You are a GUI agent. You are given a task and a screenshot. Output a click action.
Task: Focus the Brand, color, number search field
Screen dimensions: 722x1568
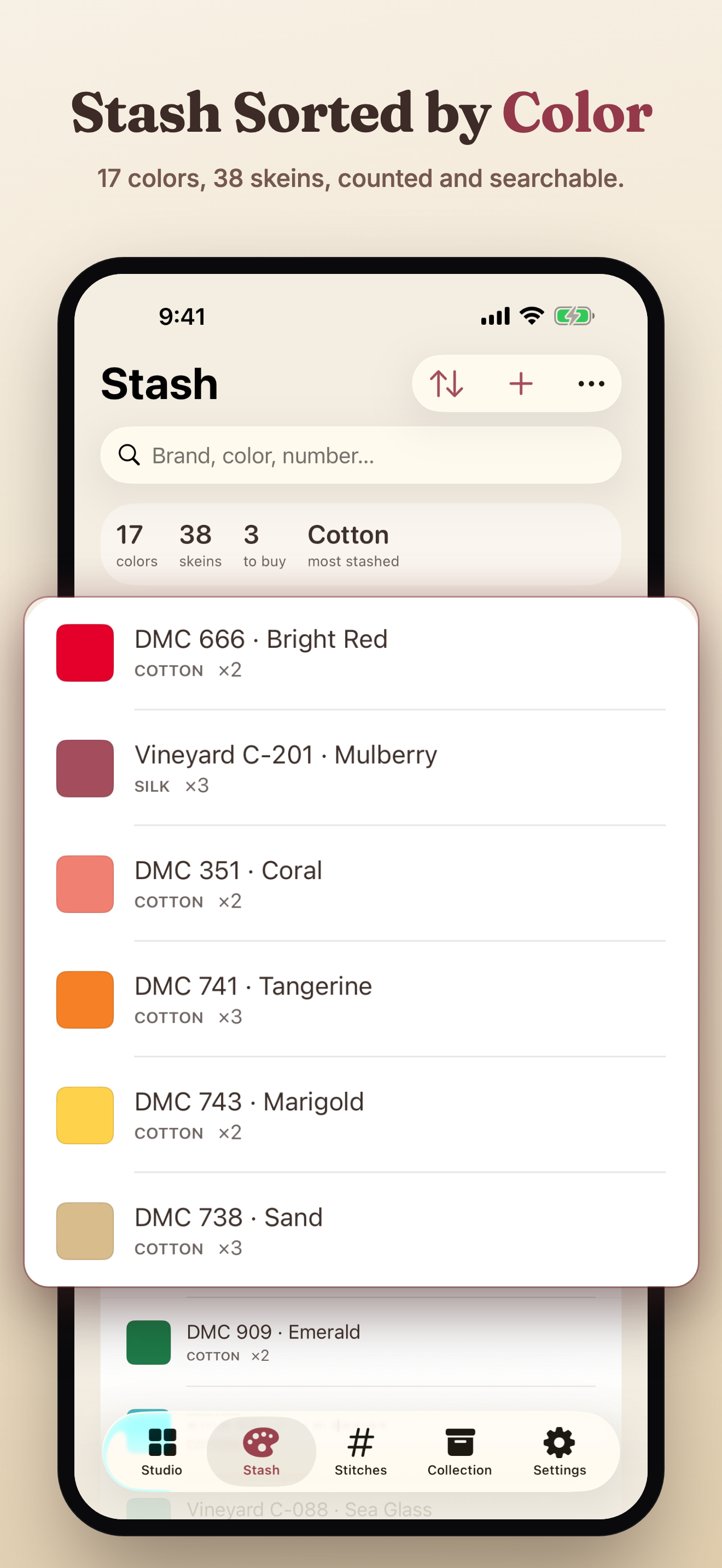pos(361,455)
